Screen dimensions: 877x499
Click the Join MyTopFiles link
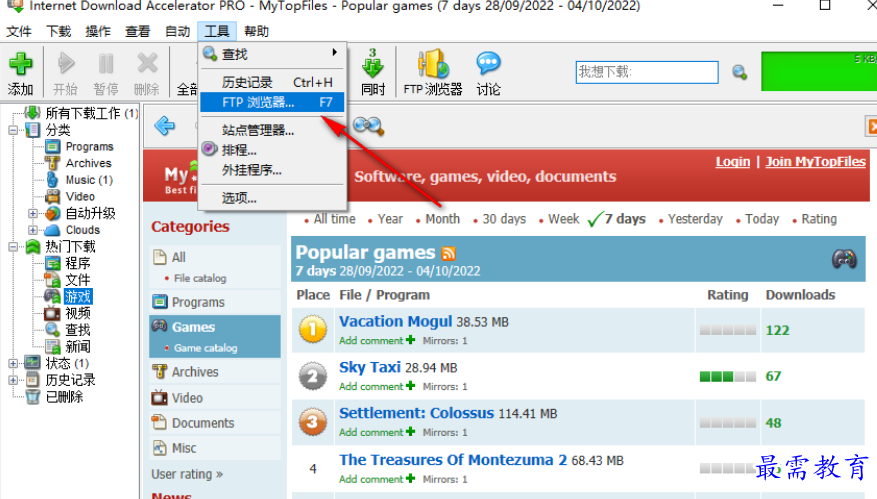(x=815, y=162)
